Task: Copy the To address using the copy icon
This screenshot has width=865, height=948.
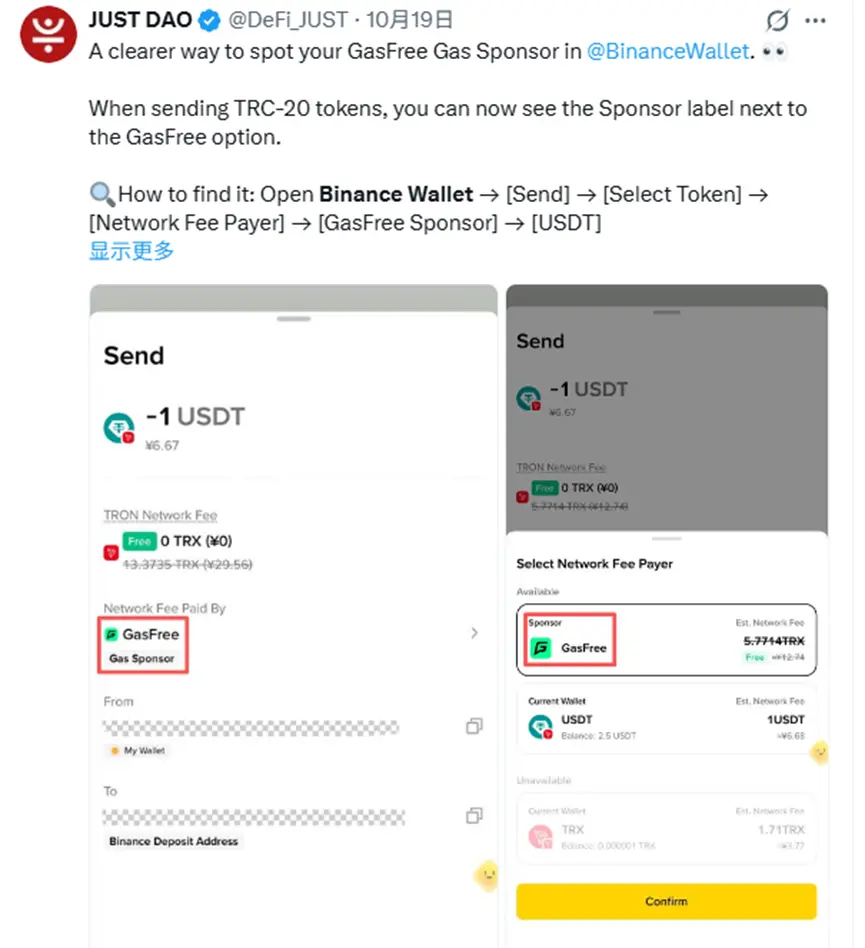Action: tap(475, 815)
